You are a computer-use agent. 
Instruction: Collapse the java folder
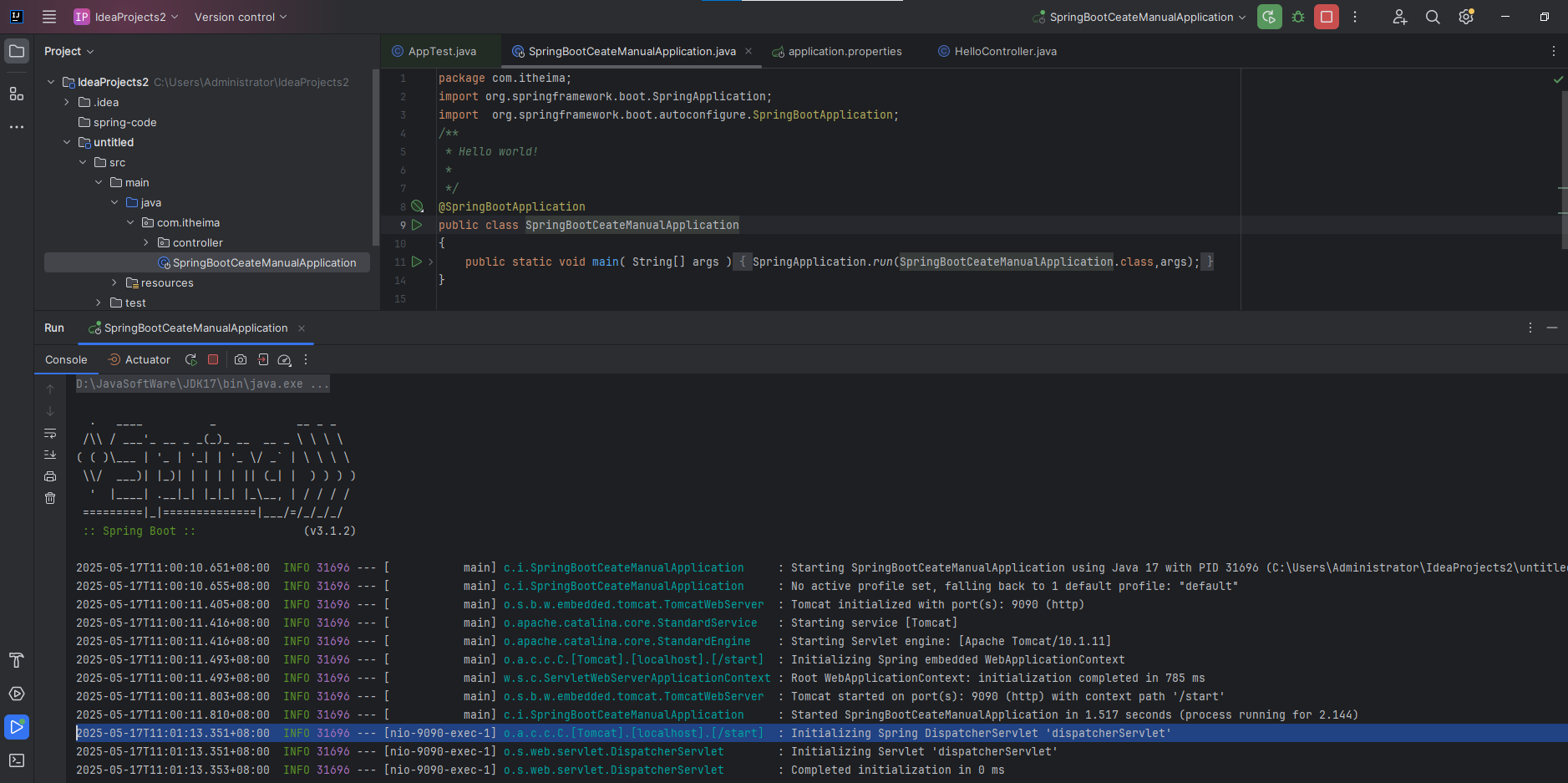(114, 202)
